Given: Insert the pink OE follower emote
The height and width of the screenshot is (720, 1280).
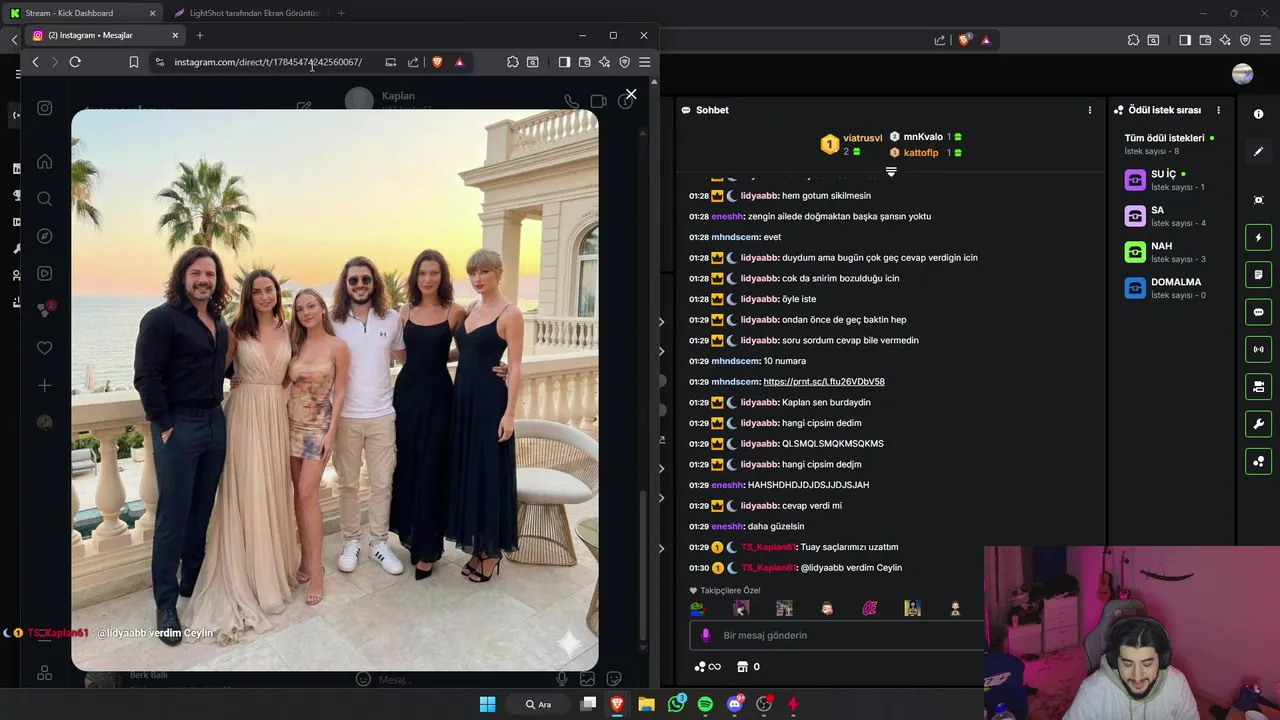Looking at the screenshot, I should [x=869, y=608].
